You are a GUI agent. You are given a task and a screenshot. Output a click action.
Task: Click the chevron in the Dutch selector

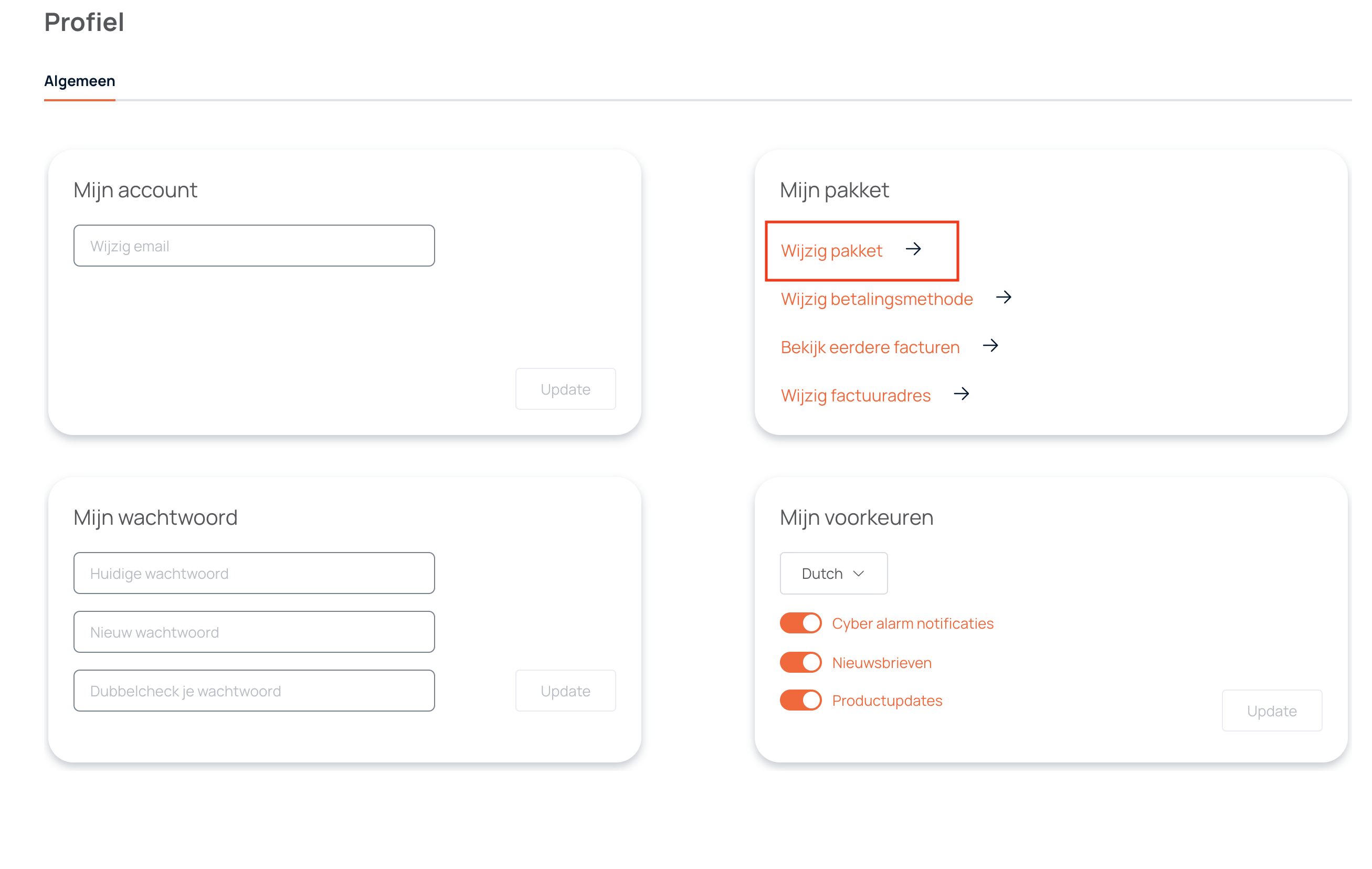point(859,574)
